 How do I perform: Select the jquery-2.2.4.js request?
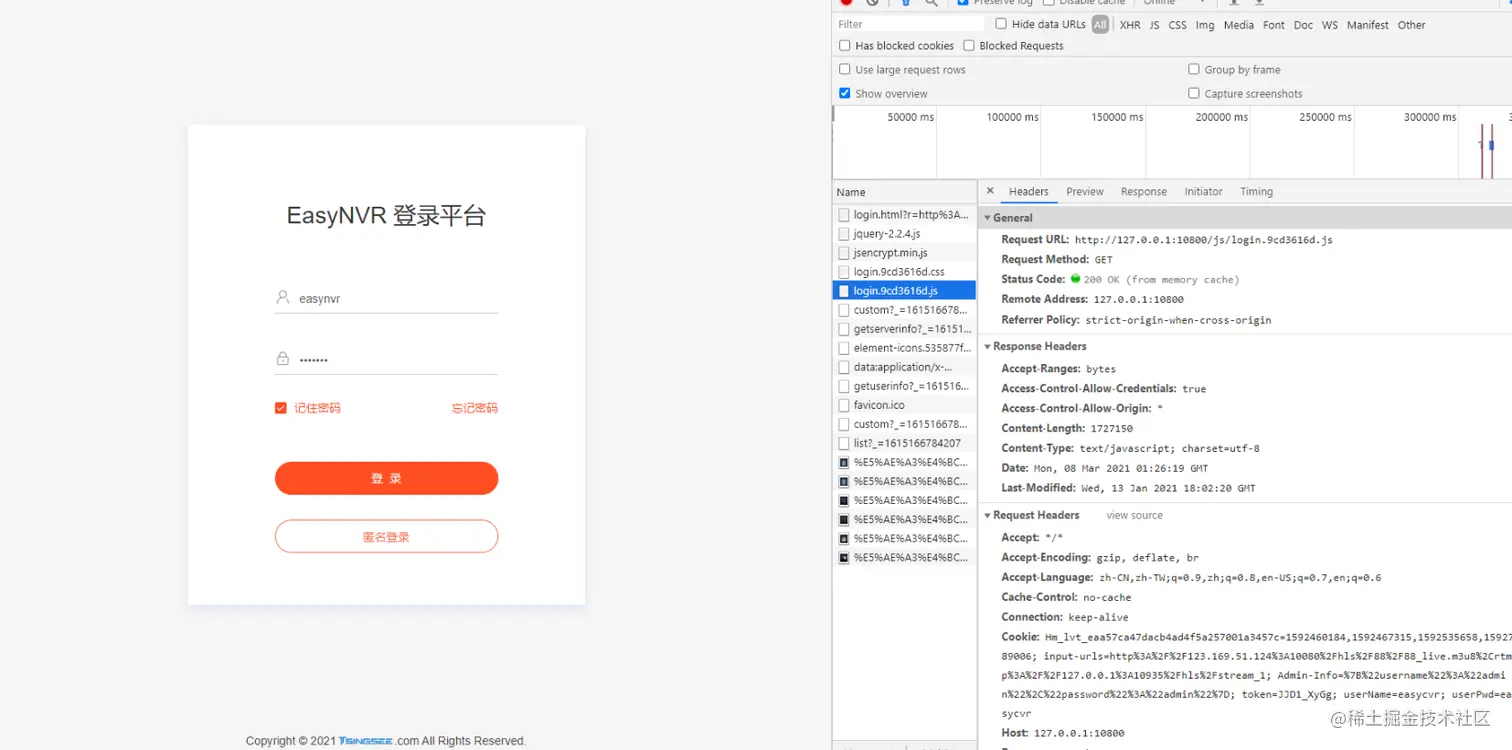coord(904,234)
